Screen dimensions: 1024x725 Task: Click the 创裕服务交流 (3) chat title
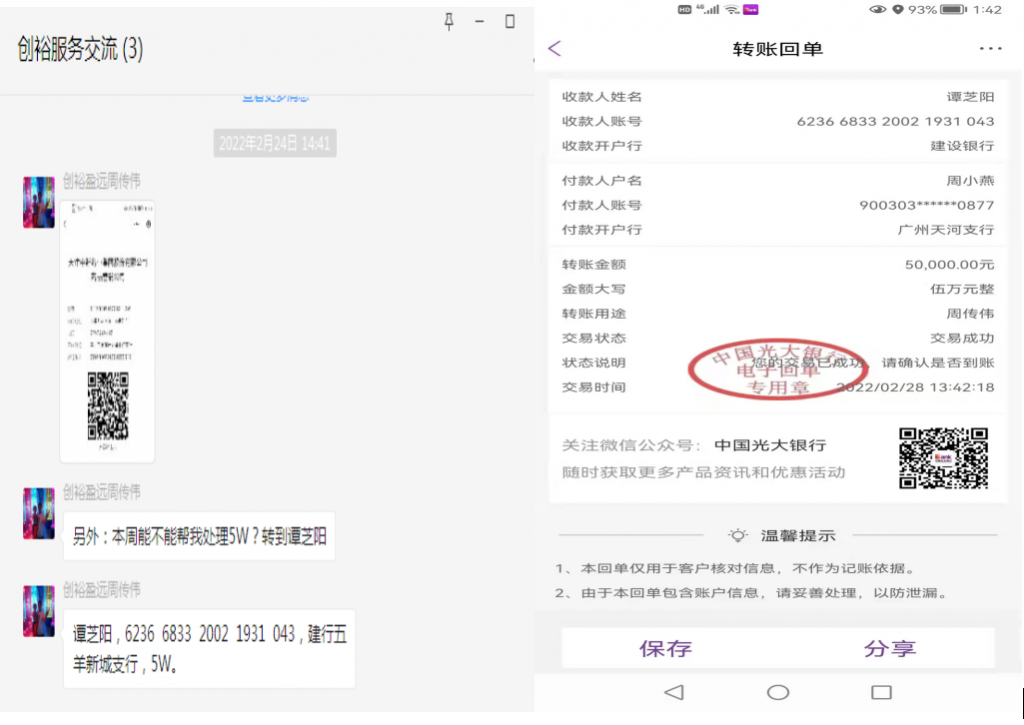coord(80,49)
